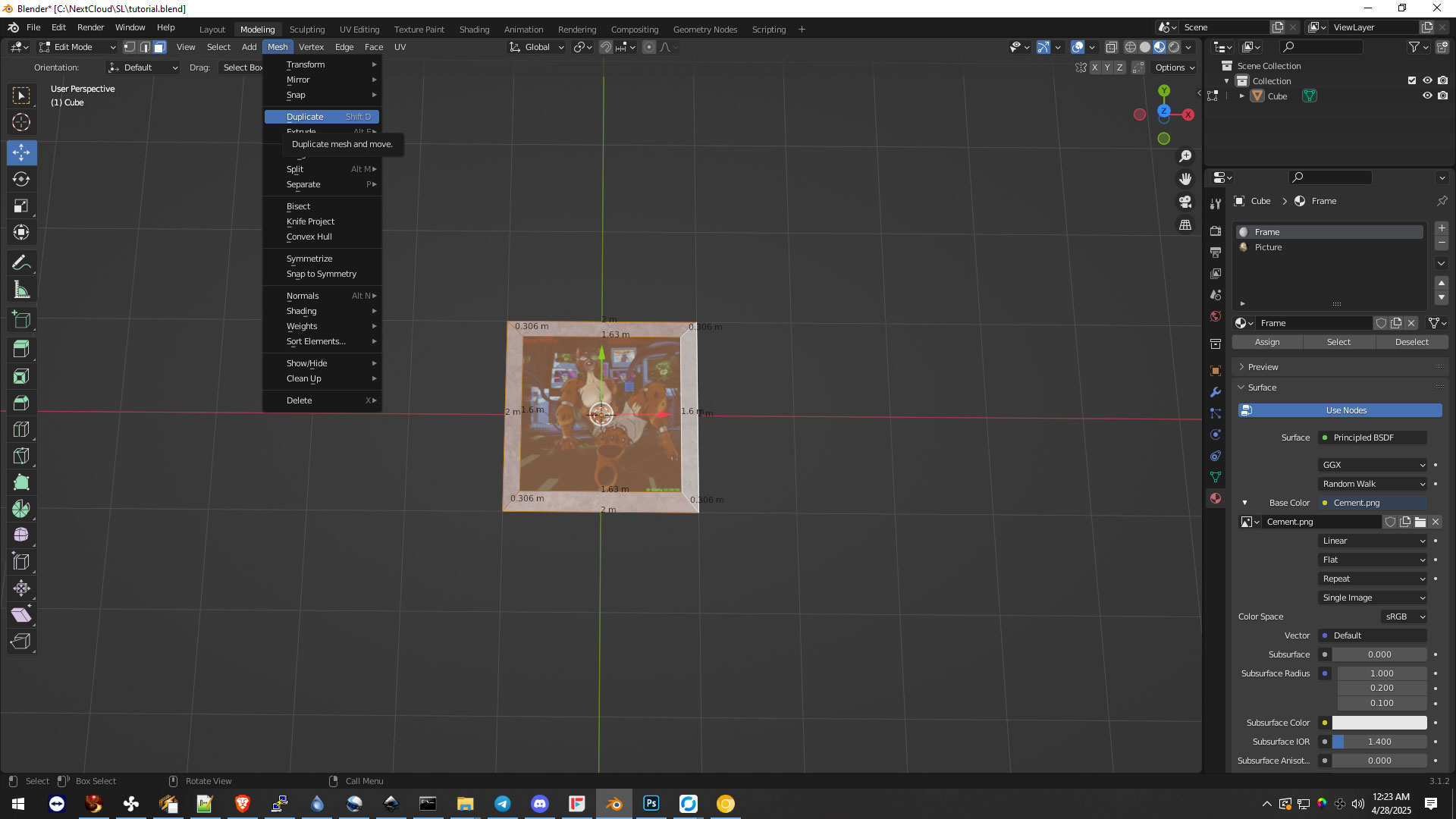
Task: Open Discord from the Windows taskbar
Action: (x=540, y=804)
